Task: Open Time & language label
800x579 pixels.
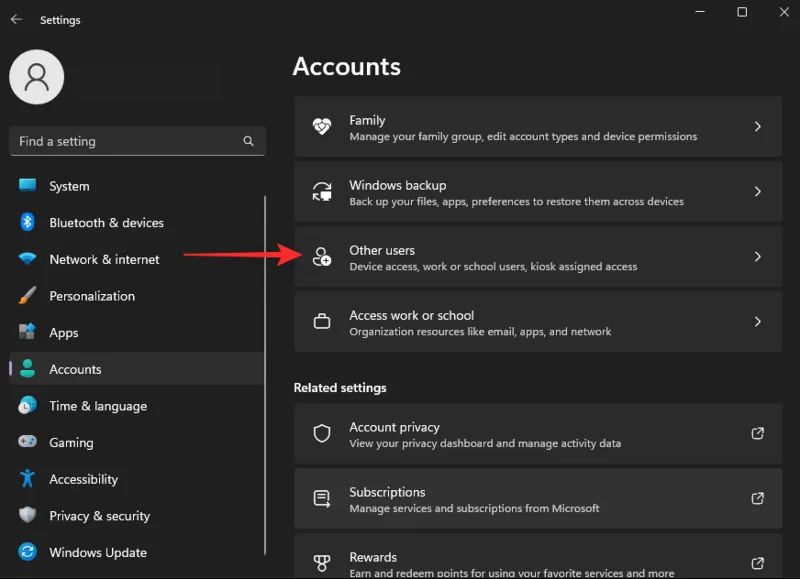Action: [98, 407]
